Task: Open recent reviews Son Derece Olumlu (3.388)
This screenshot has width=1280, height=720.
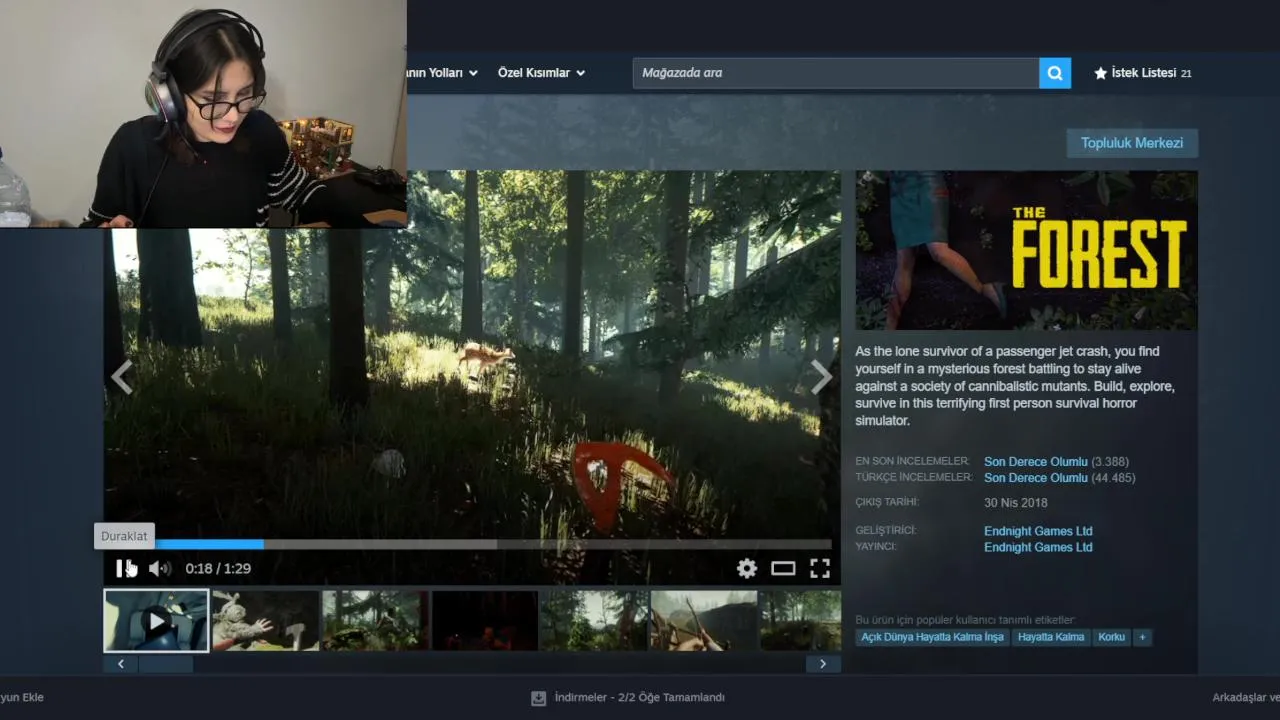Action: (1056, 462)
